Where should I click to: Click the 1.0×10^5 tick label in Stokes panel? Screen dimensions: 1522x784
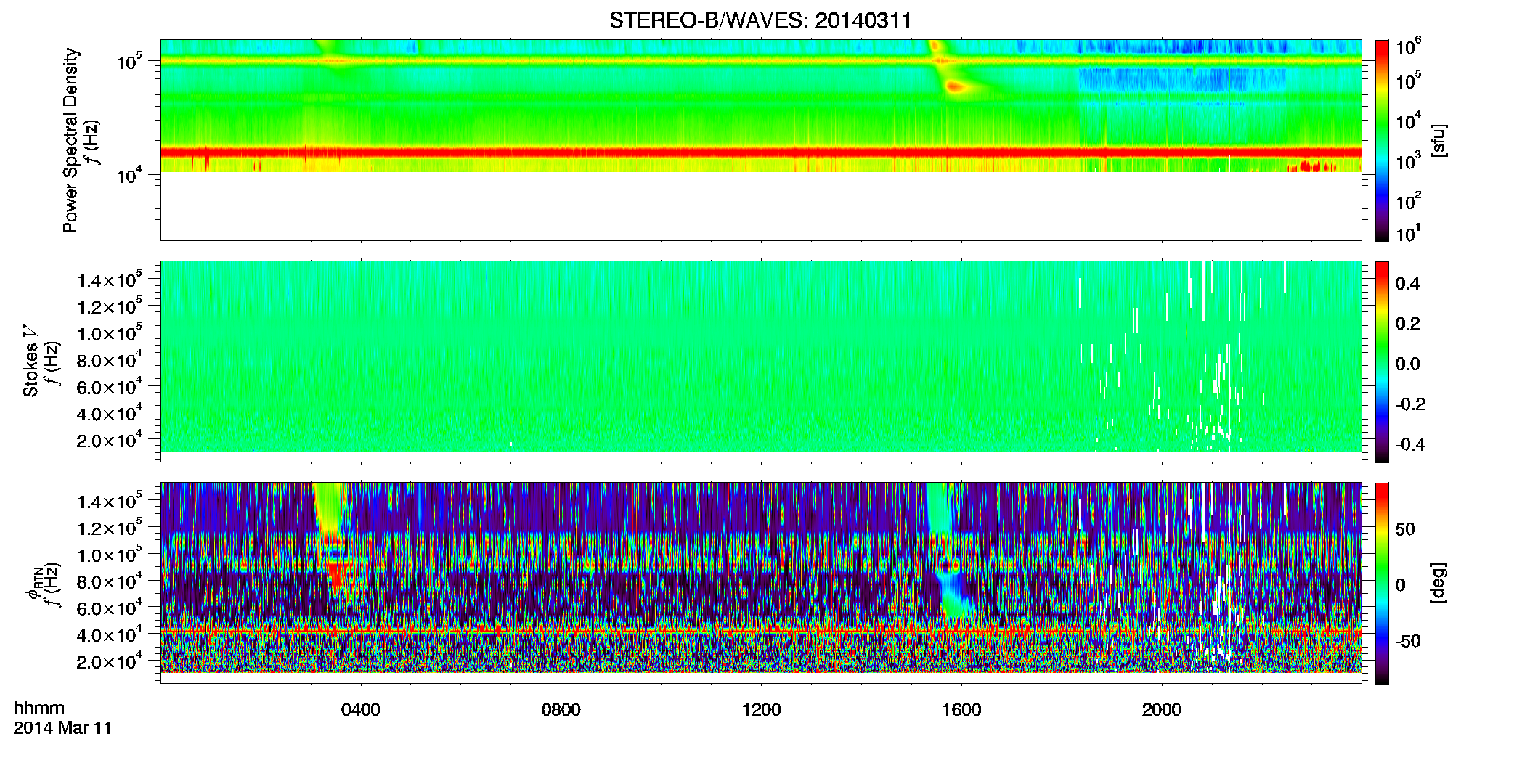point(109,333)
